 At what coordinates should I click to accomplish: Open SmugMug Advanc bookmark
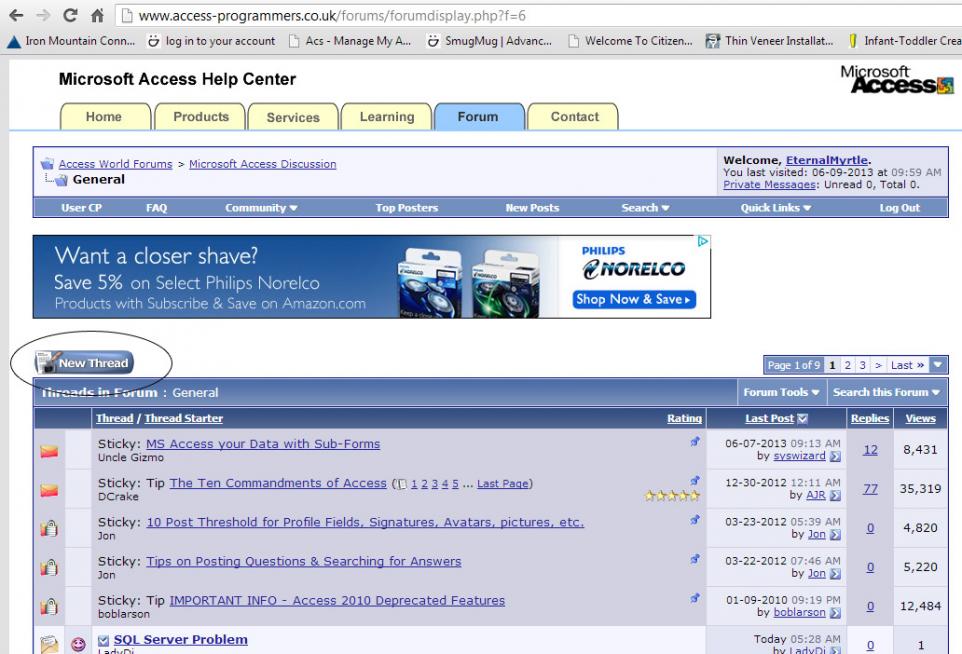click(x=489, y=41)
